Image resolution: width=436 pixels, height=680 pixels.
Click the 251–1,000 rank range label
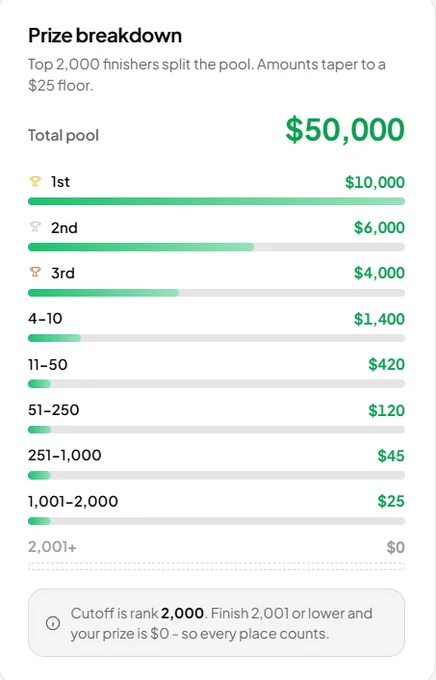(x=65, y=455)
